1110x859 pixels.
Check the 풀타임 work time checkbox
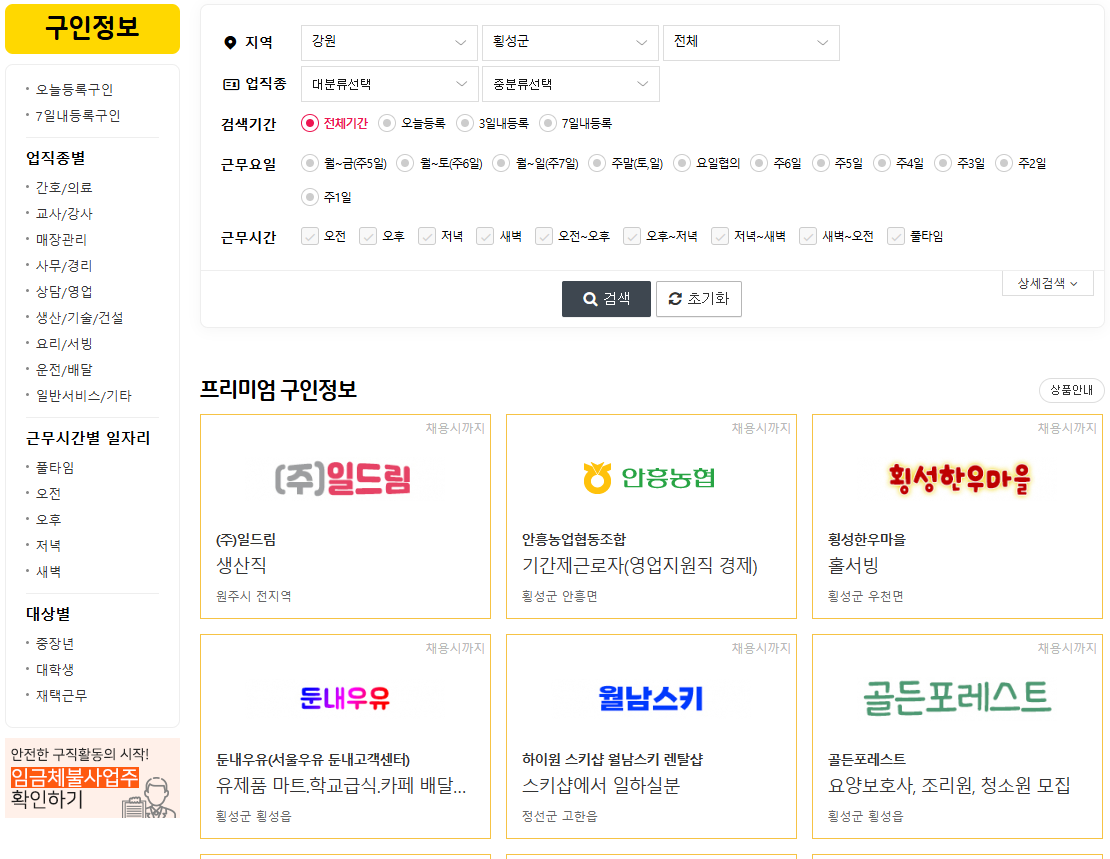point(896,236)
